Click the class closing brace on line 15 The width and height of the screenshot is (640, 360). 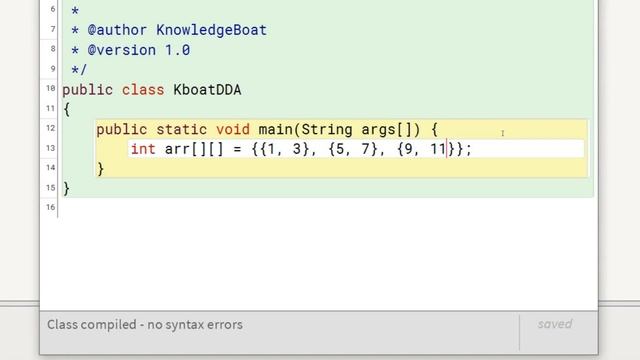coord(67,189)
